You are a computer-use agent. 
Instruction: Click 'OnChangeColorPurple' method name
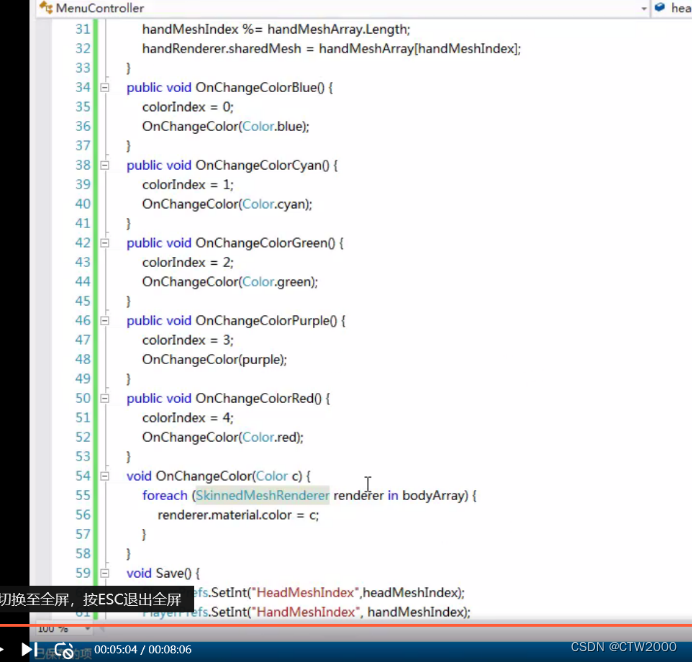coord(263,321)
